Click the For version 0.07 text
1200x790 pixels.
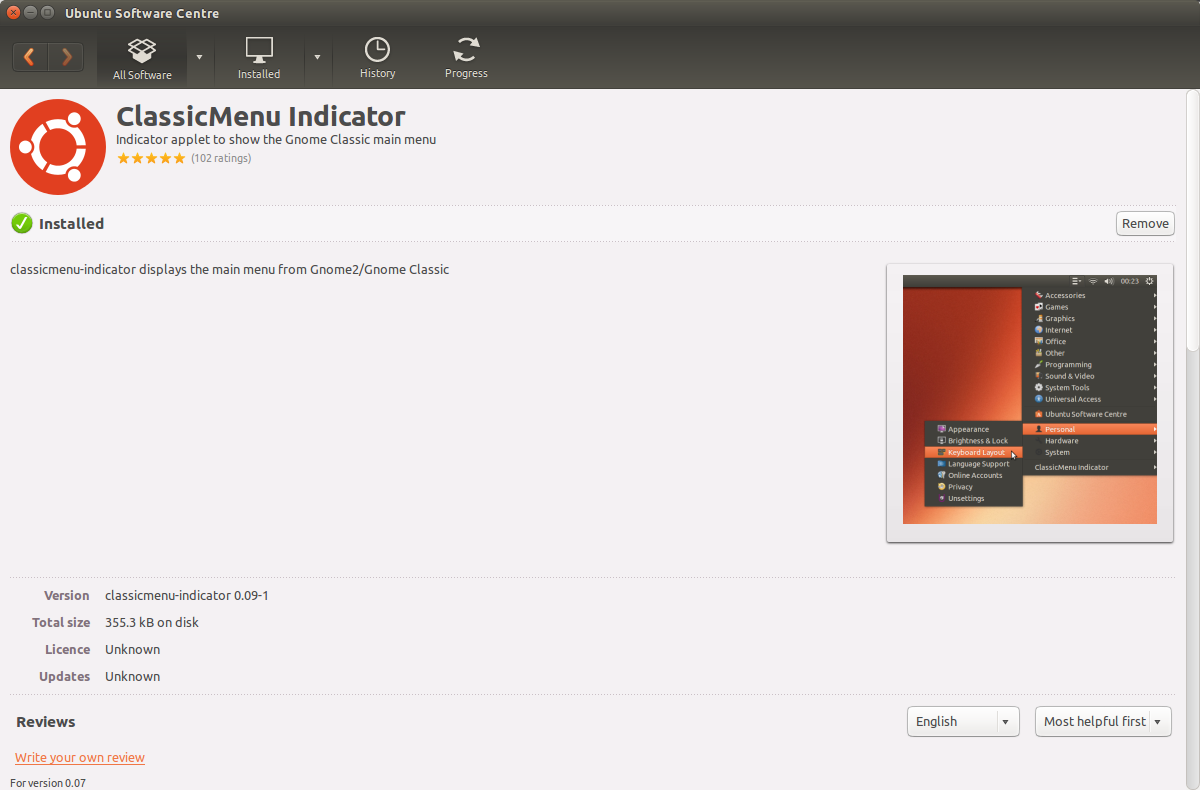pos(48,783)
